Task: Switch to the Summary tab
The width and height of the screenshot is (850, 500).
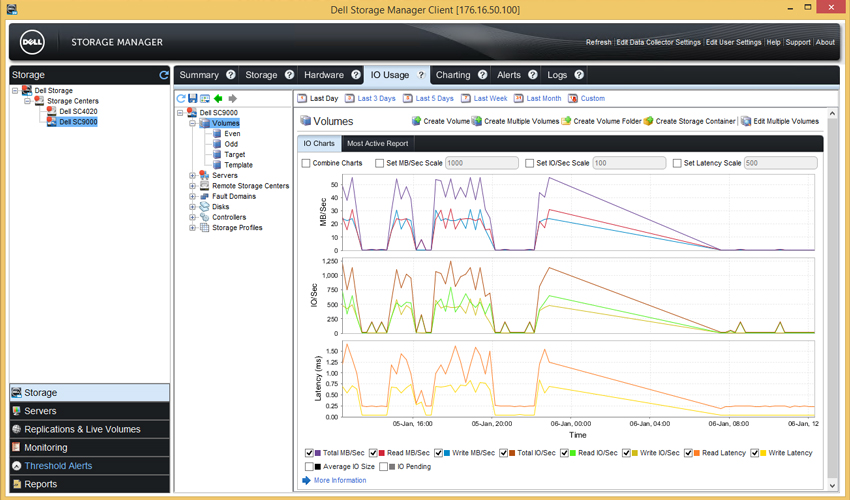Action: 199,75
